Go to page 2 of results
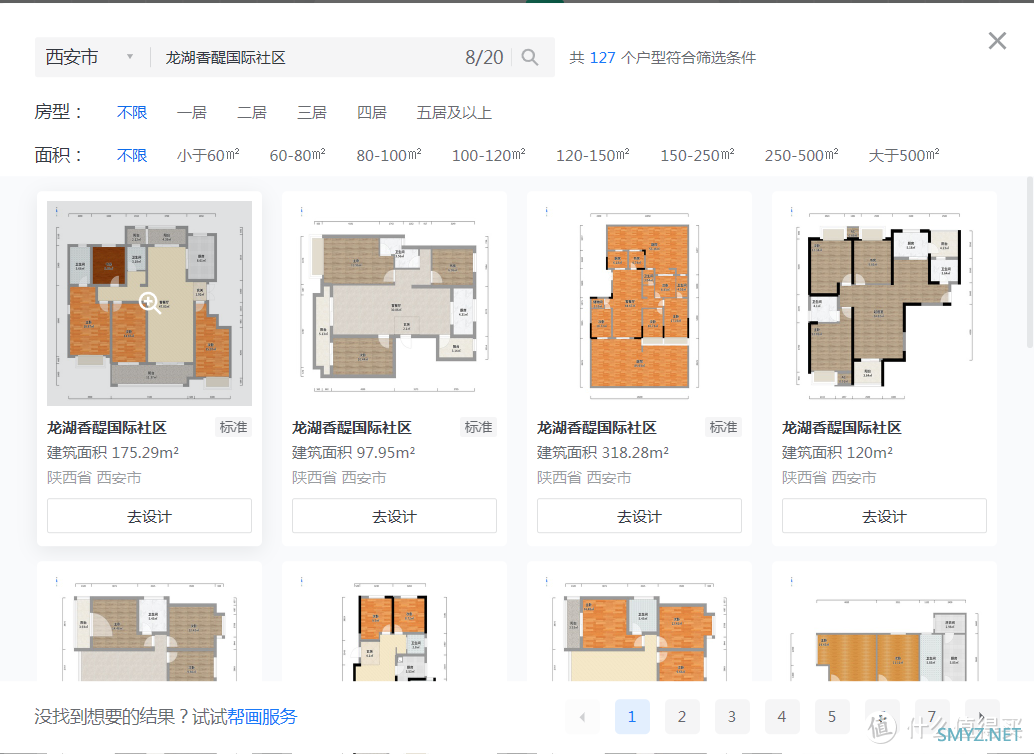 tap(682, 716)
